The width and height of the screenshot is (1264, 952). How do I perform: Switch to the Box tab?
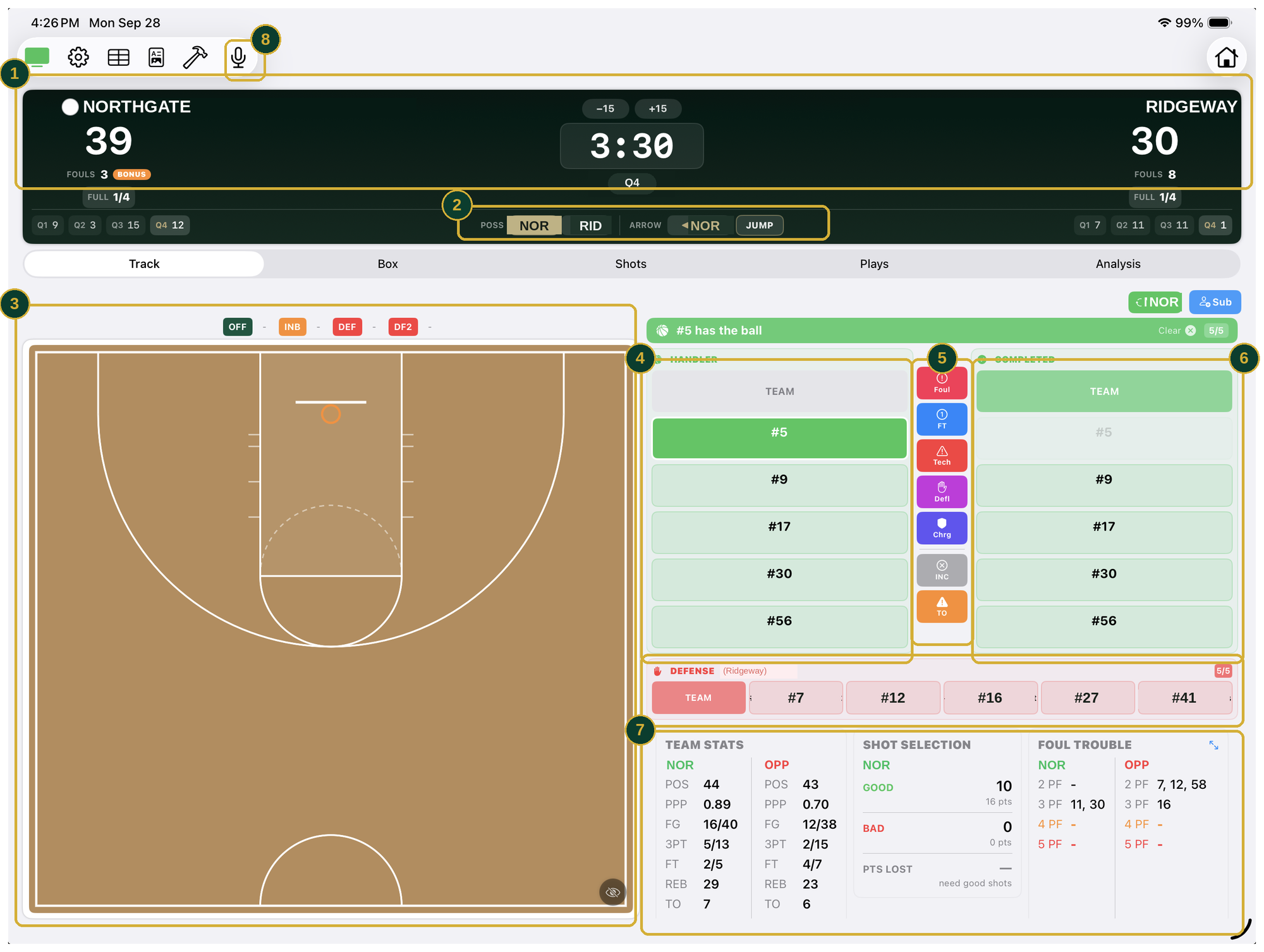[387, 264]
